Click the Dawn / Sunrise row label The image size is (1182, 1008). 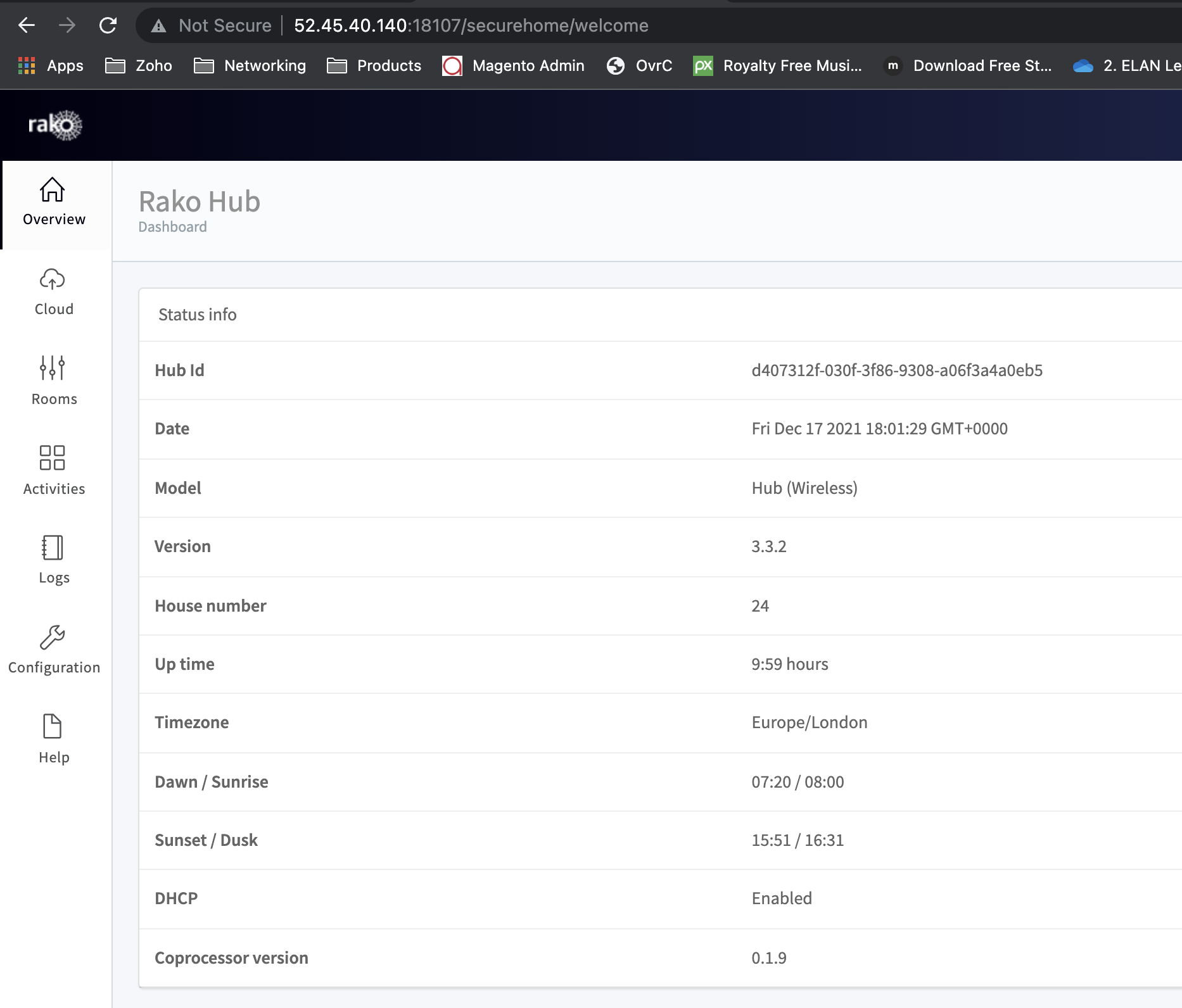[x=212, y=782]
